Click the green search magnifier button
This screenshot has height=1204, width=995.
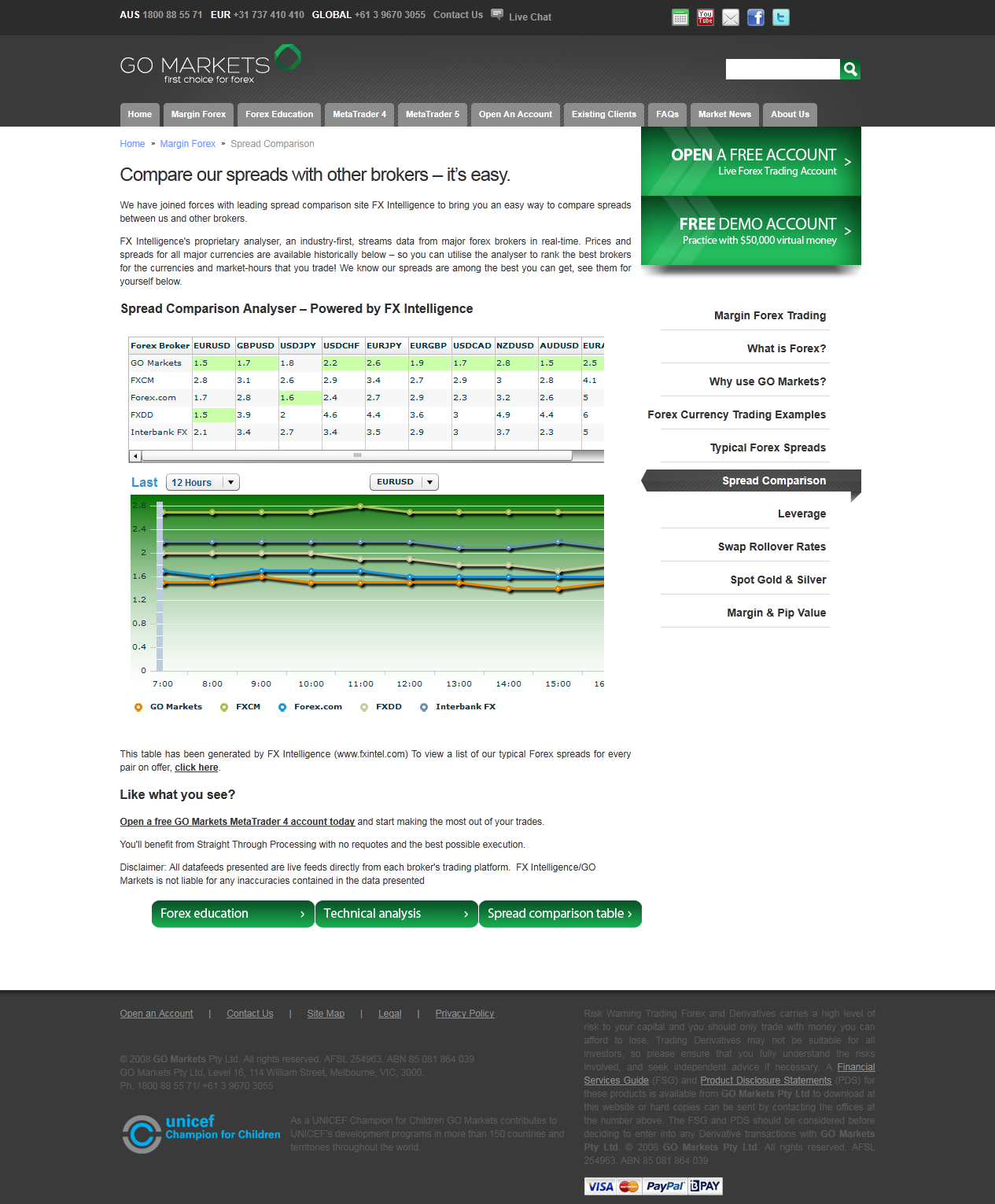pos(850,69)
